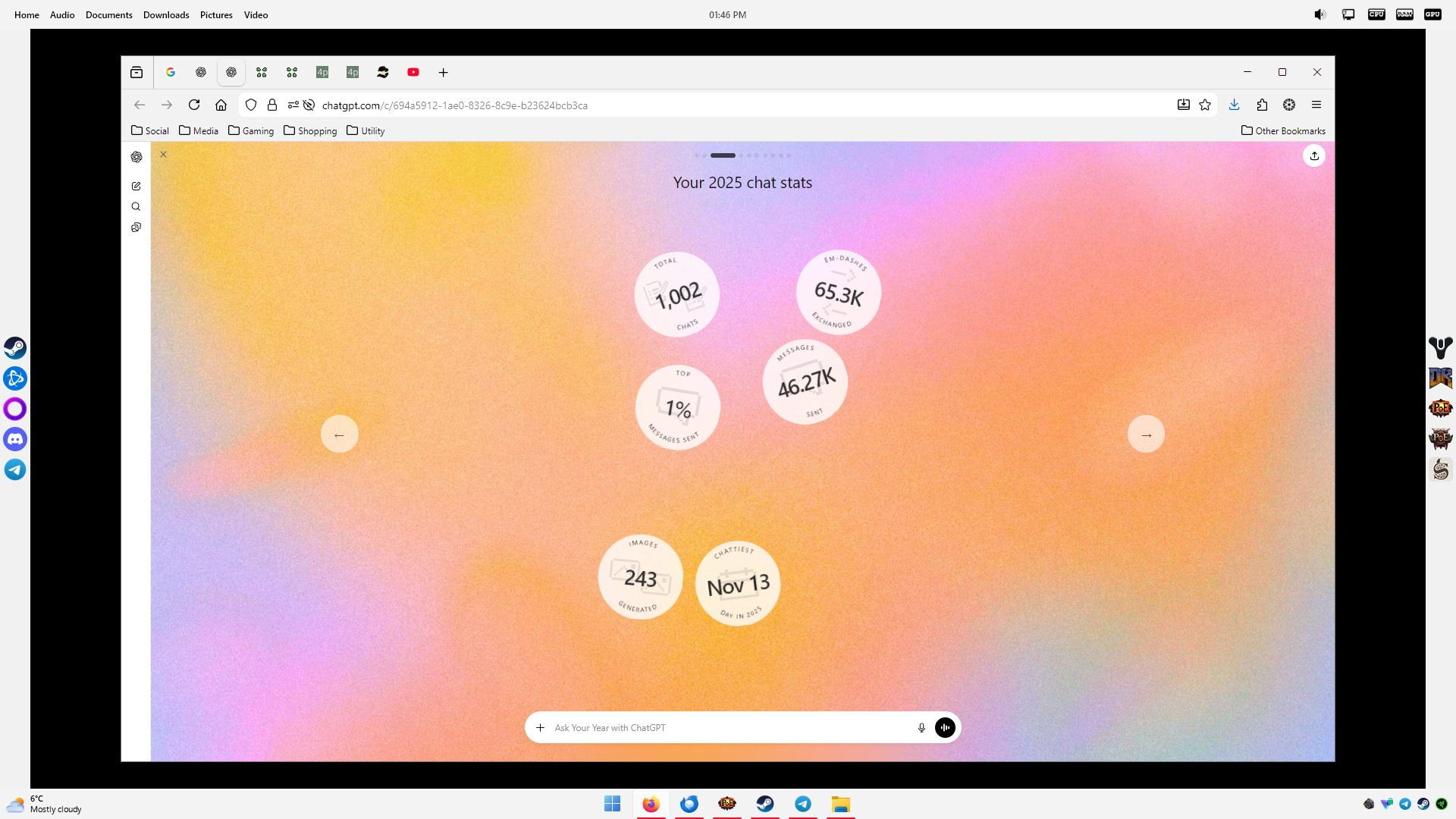
Task: Click the microphone dictation icon
Action: pos(921,727)
